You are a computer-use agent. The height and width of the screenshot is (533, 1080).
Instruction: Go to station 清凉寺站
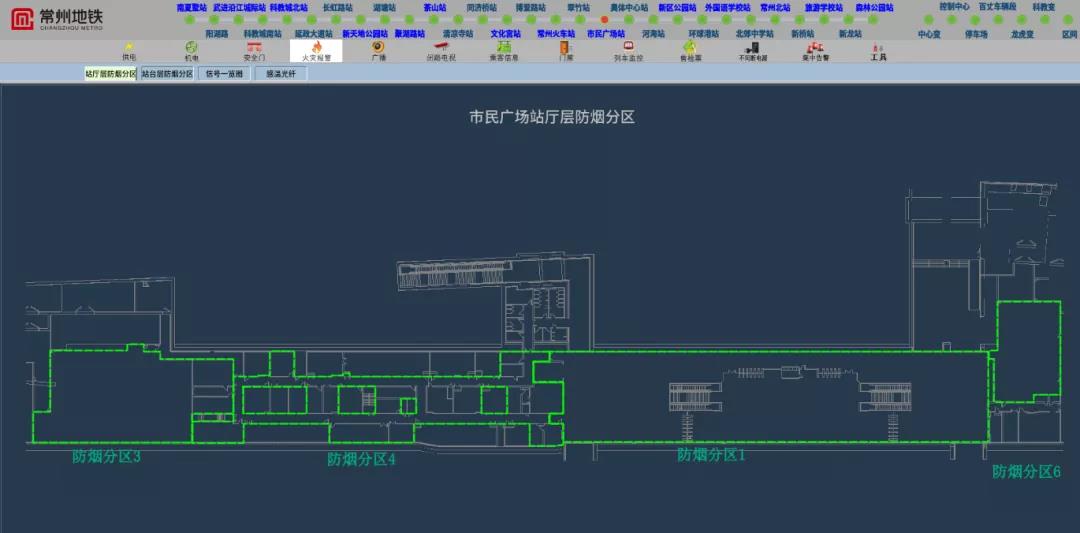pos(458,33)
